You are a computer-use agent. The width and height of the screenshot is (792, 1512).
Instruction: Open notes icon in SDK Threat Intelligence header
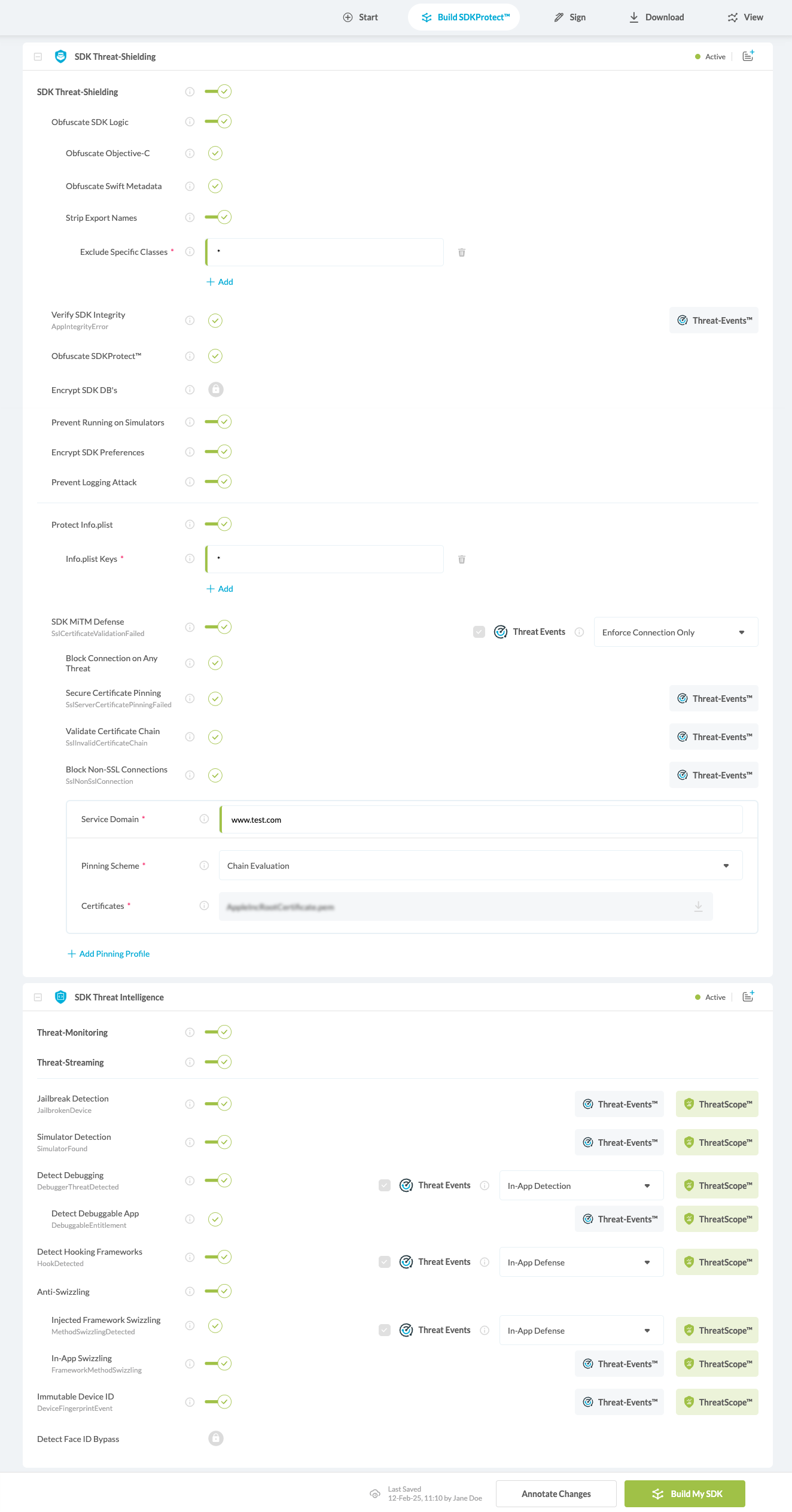[x=748, y=997]
